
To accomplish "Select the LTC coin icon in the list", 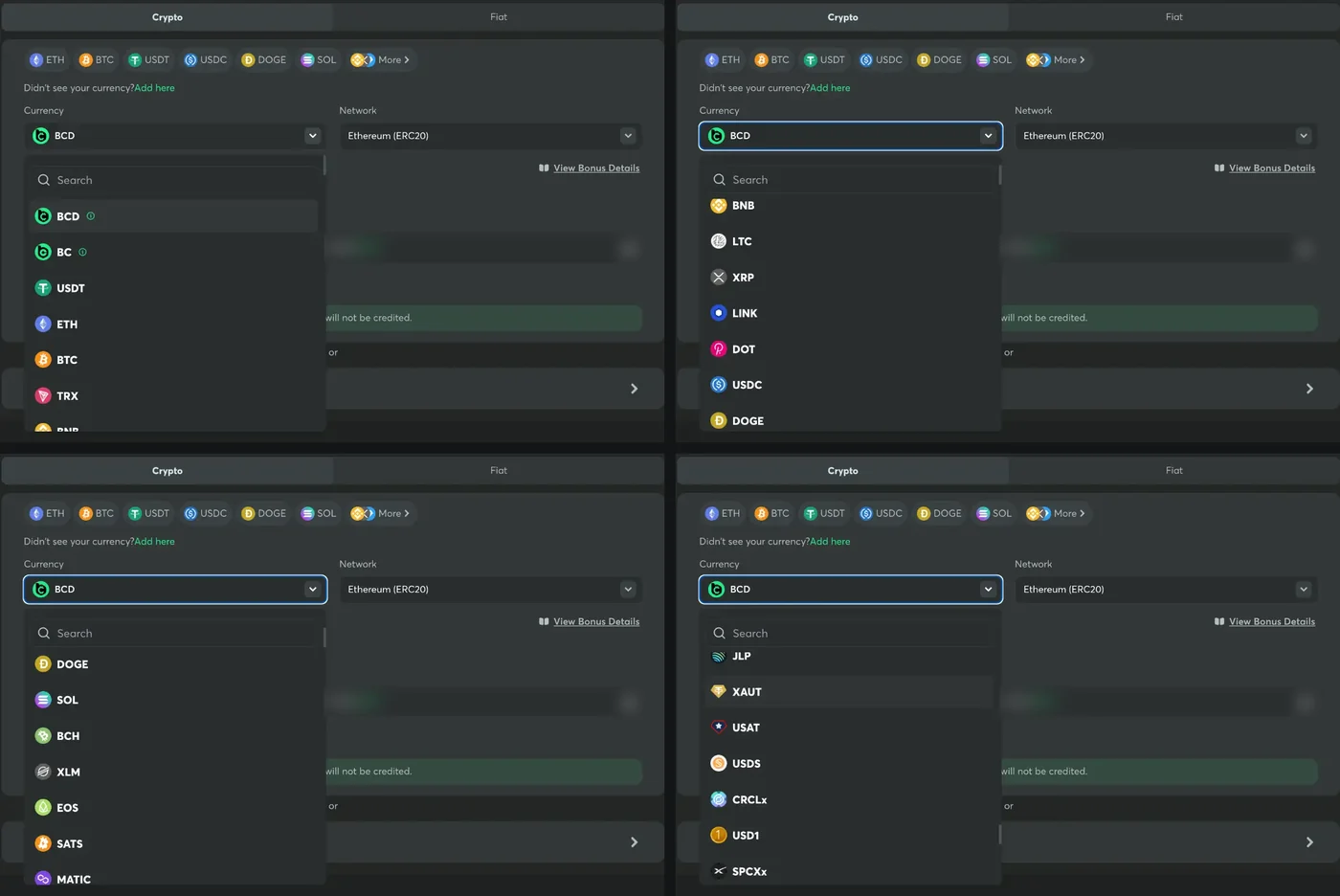I will coord(719,241).
